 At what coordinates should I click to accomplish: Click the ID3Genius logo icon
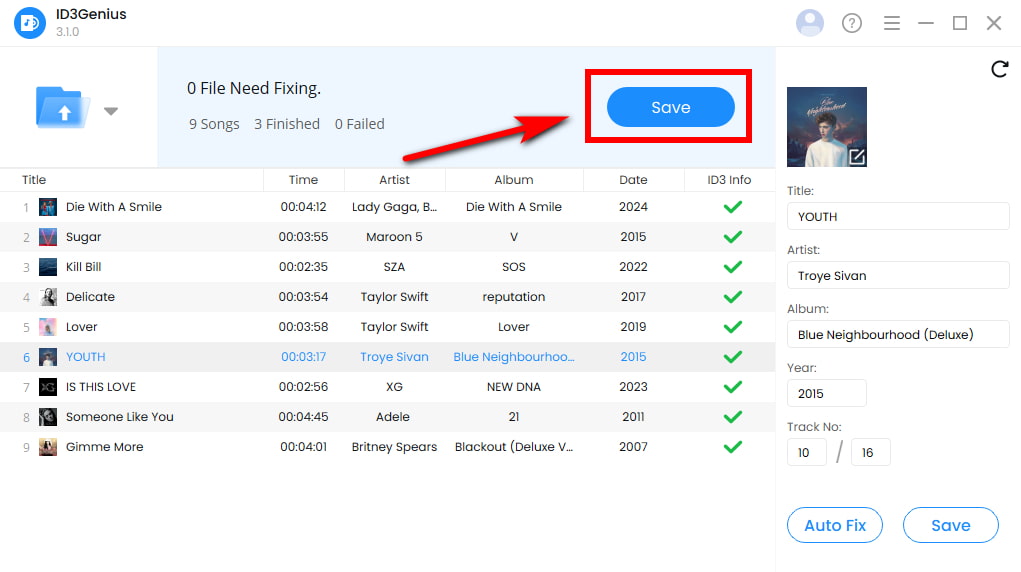tap(30, 23)
